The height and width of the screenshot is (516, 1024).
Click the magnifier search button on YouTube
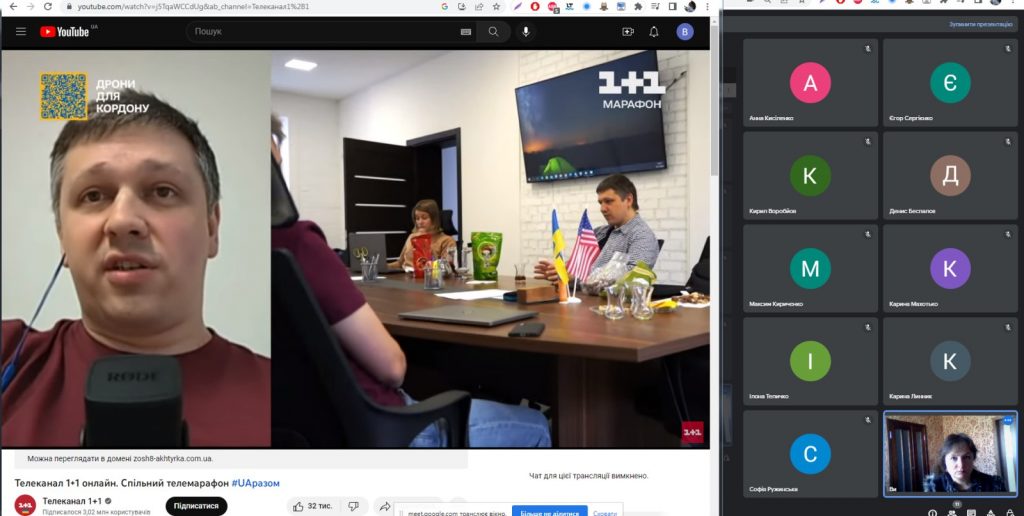[x=493, y=32]
